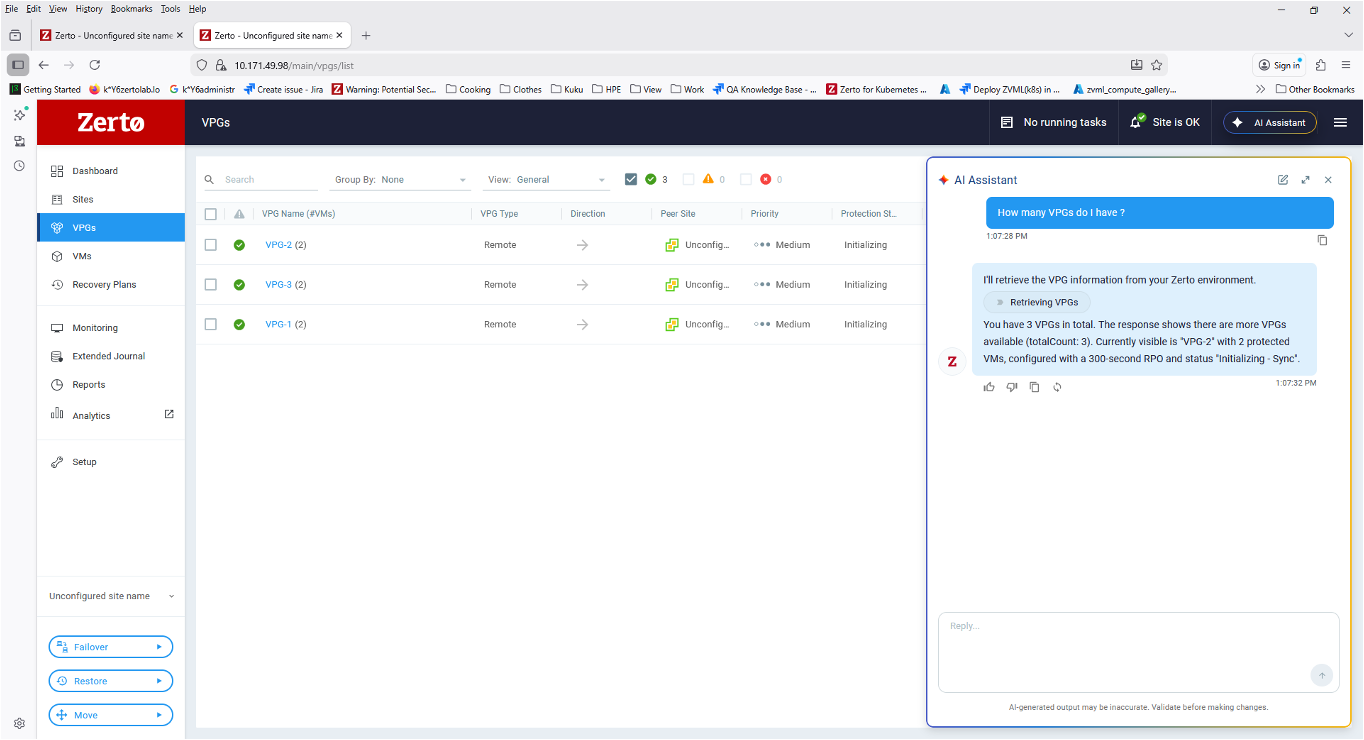Image resolution: width=1364 pixels, height=740 pixels.
Task: Switch to the first Zerto browser tab
Action: [x=110, y=35]
